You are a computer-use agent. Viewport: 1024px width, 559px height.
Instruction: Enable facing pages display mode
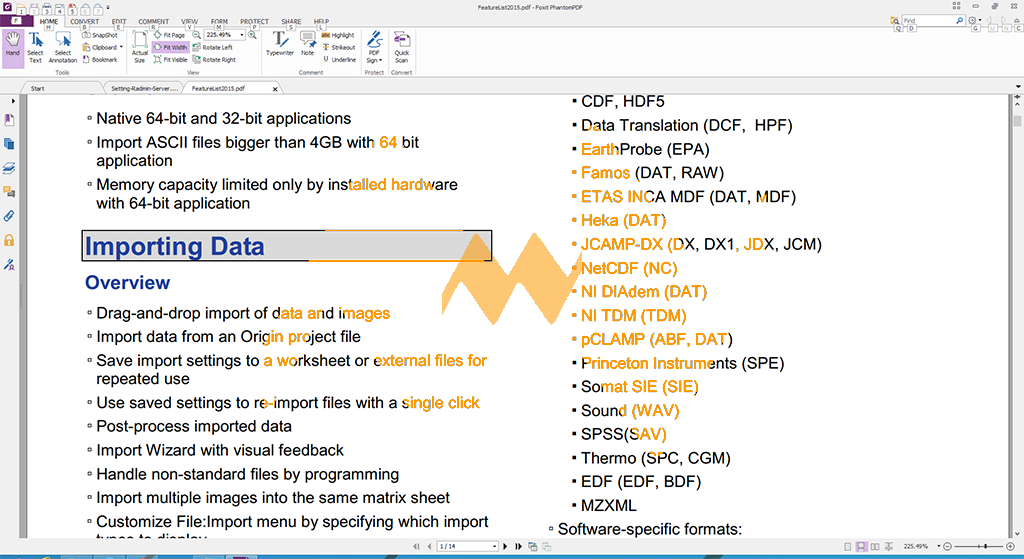(875, 546)
